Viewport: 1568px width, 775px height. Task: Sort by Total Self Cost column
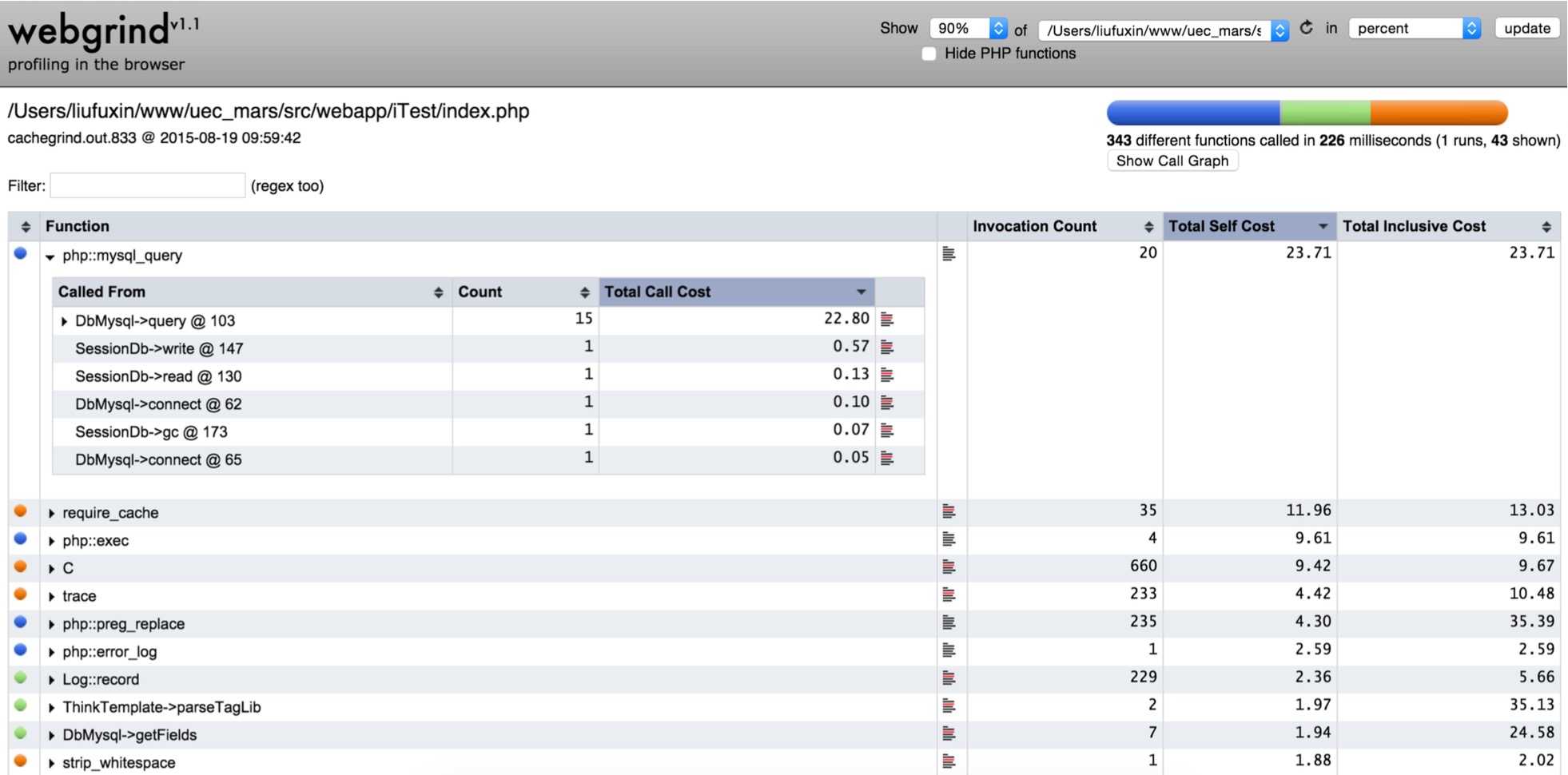[1250, 226]
